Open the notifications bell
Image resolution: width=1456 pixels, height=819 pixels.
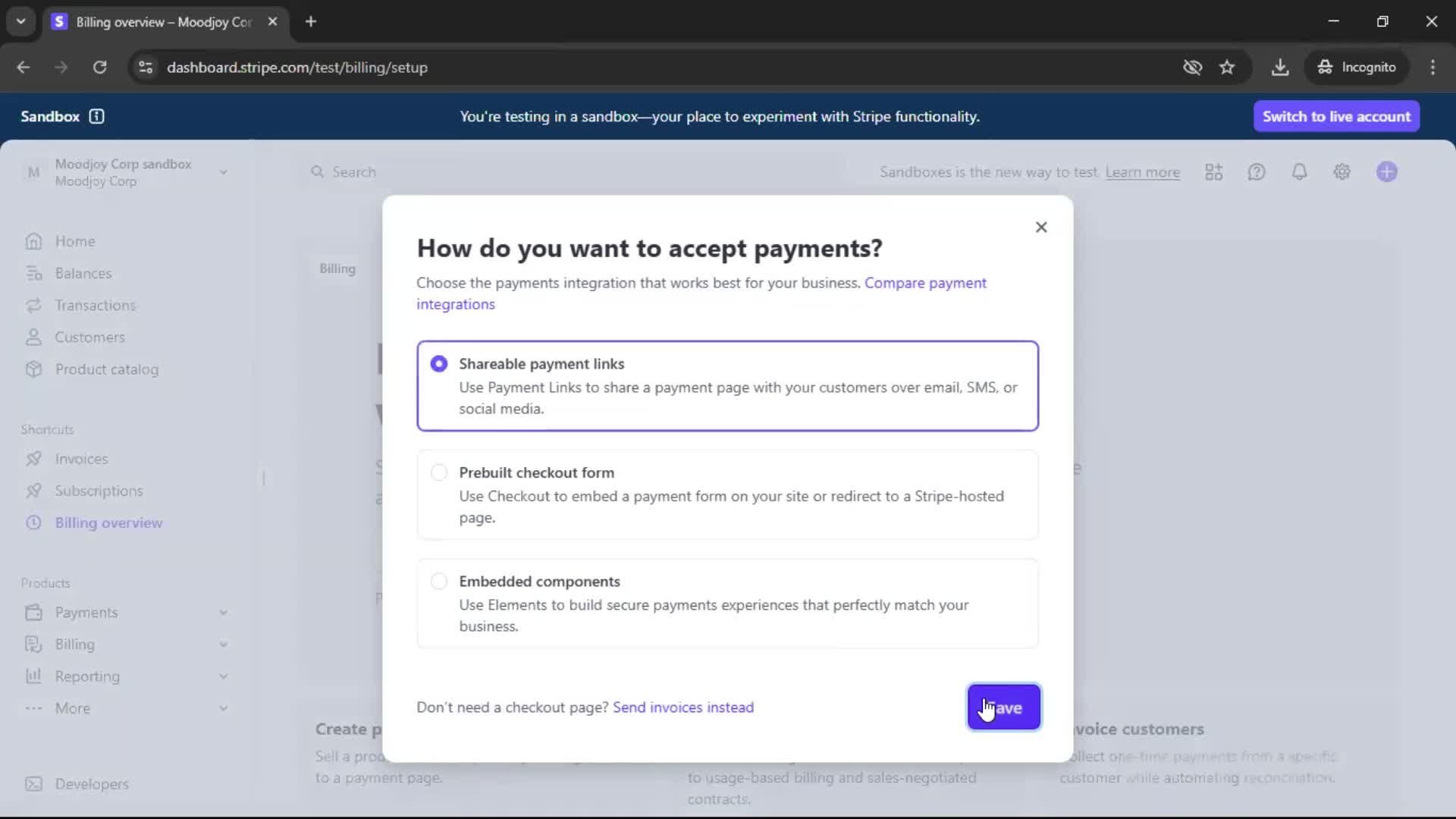(1299, 172)
